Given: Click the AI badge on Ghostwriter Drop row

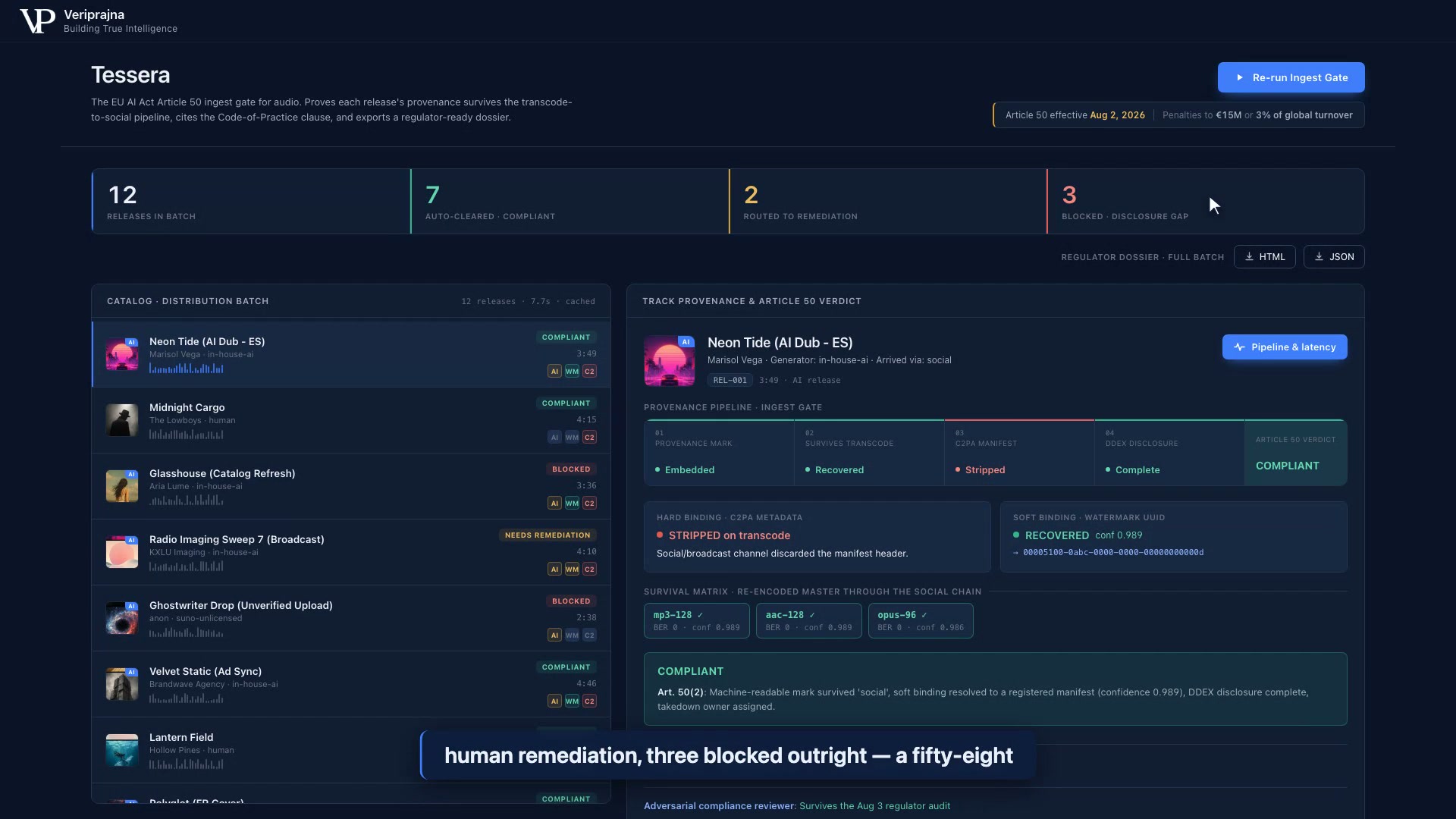Looking at the screenshot, I should coord(554,635).
